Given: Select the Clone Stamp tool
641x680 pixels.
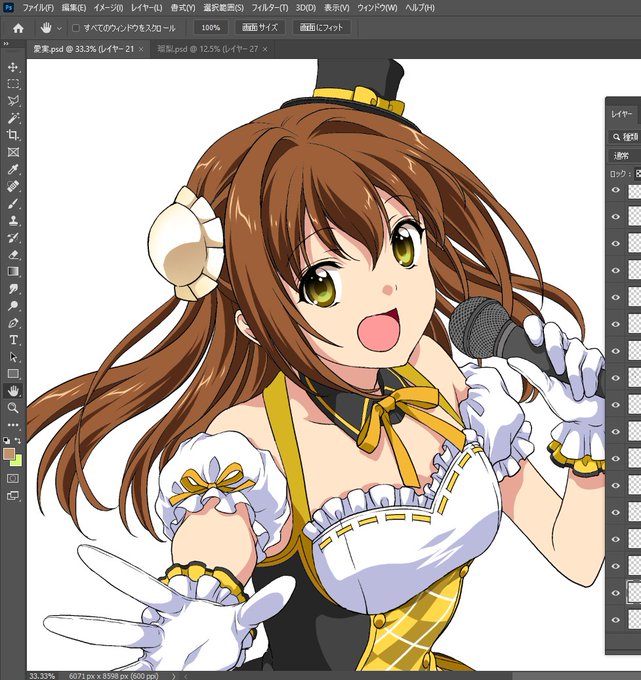Looking at the screenshot, I should tap(13, 220).
